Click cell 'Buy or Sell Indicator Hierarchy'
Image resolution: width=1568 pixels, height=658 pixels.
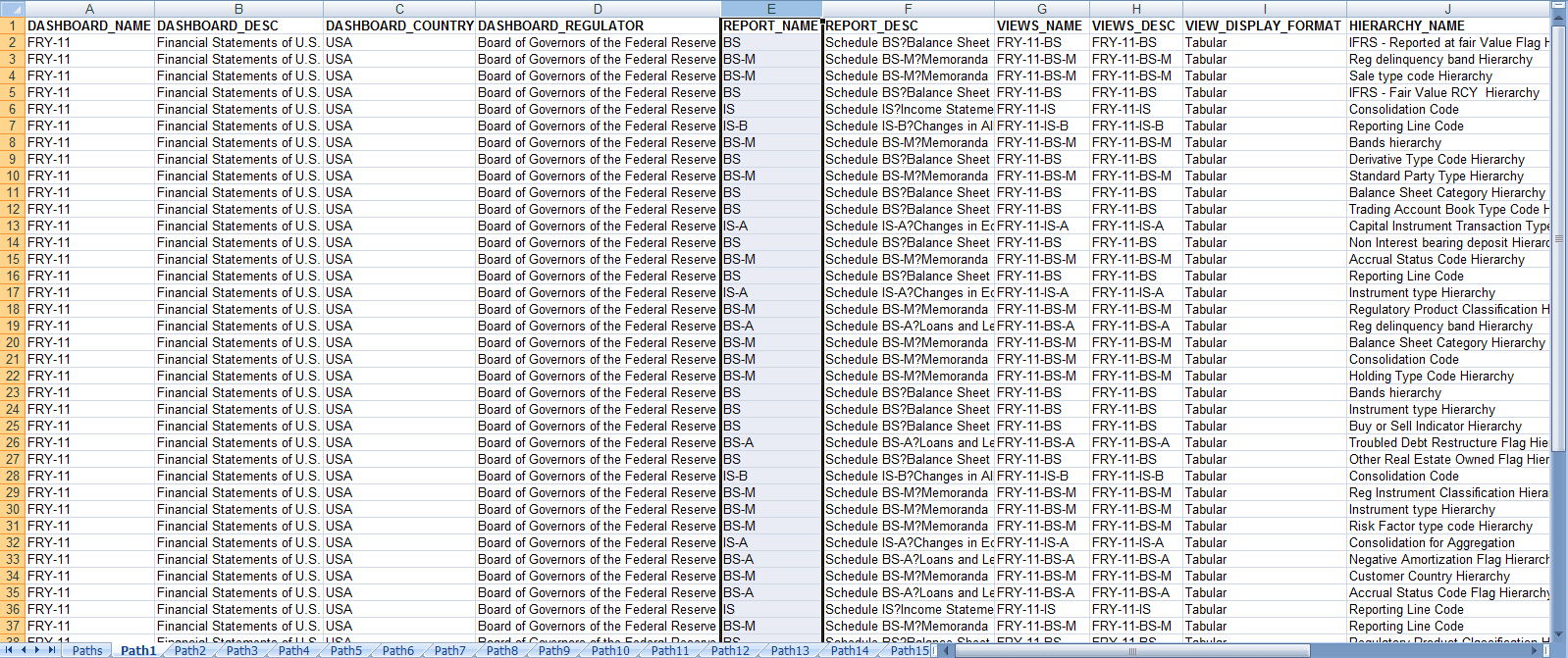point(1448,426)
